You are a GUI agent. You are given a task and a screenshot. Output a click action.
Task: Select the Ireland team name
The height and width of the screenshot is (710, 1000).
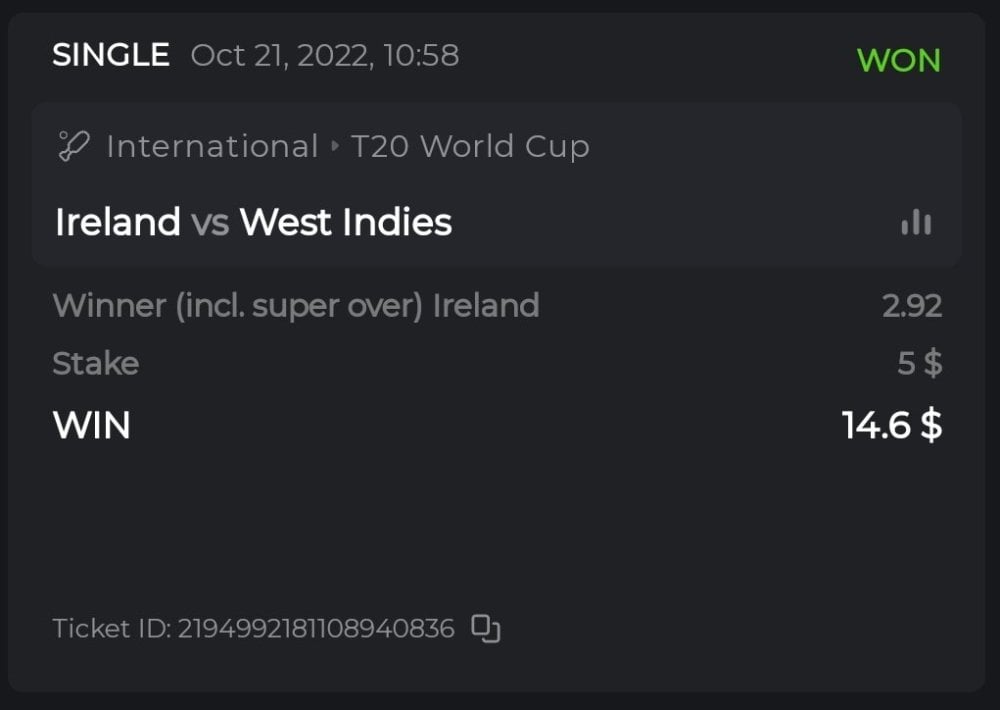[x=117, y=222]
